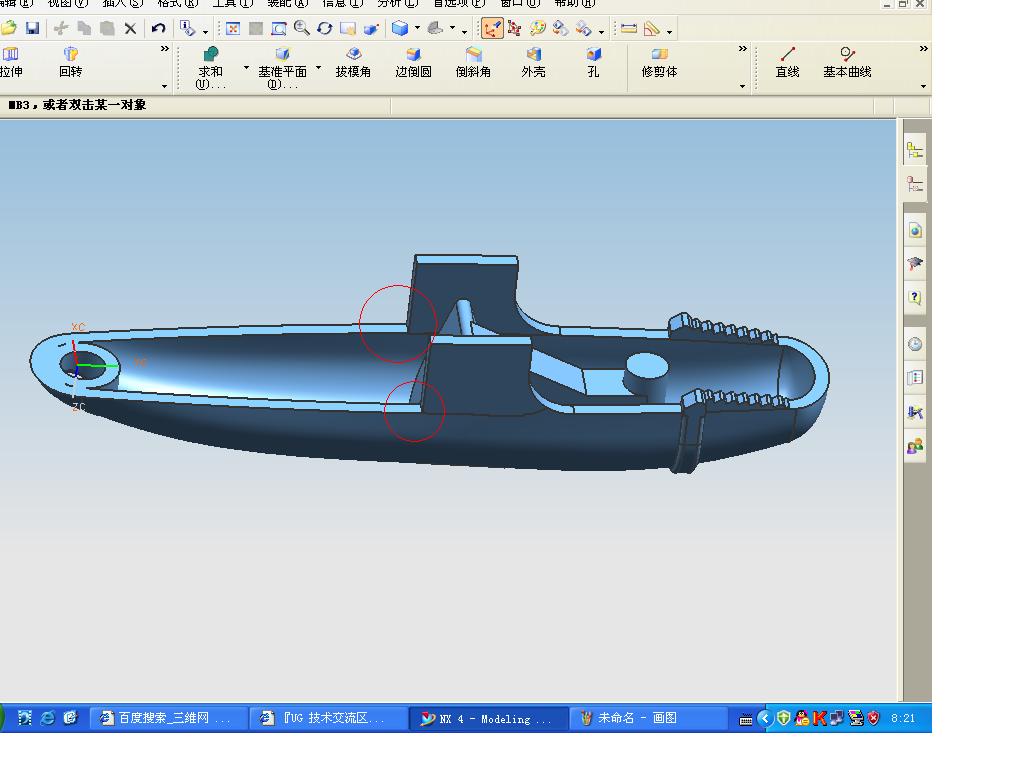Open the Roles sidebar tab
1024x768 pixels.
[x=915, y=446]
